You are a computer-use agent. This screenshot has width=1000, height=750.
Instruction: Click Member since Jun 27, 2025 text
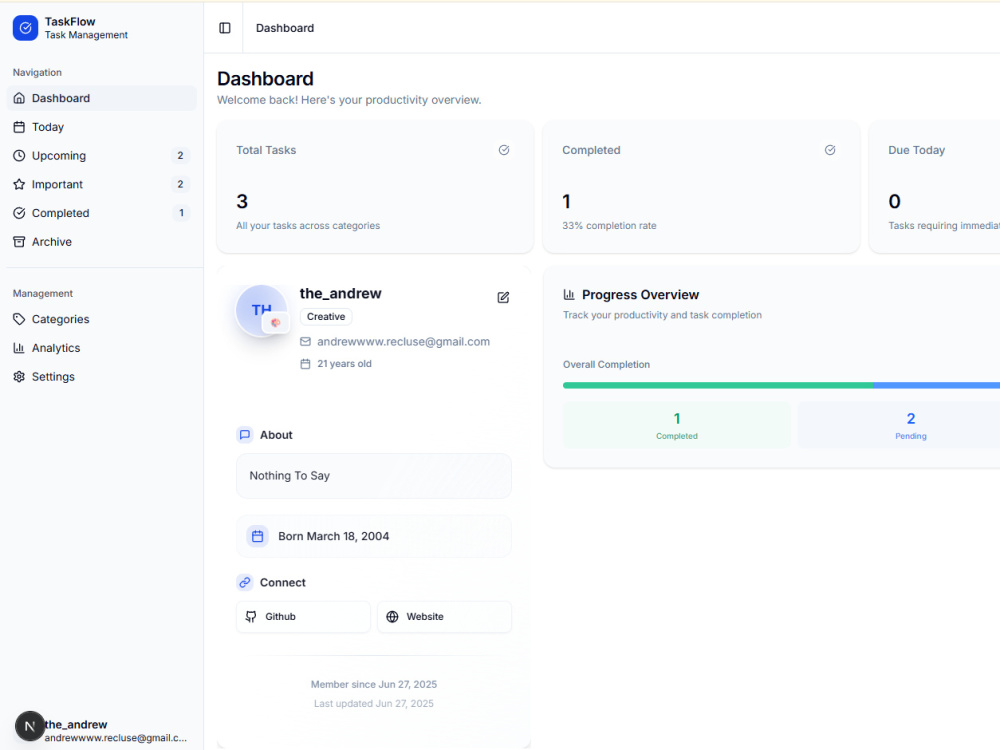coord(374,684)
